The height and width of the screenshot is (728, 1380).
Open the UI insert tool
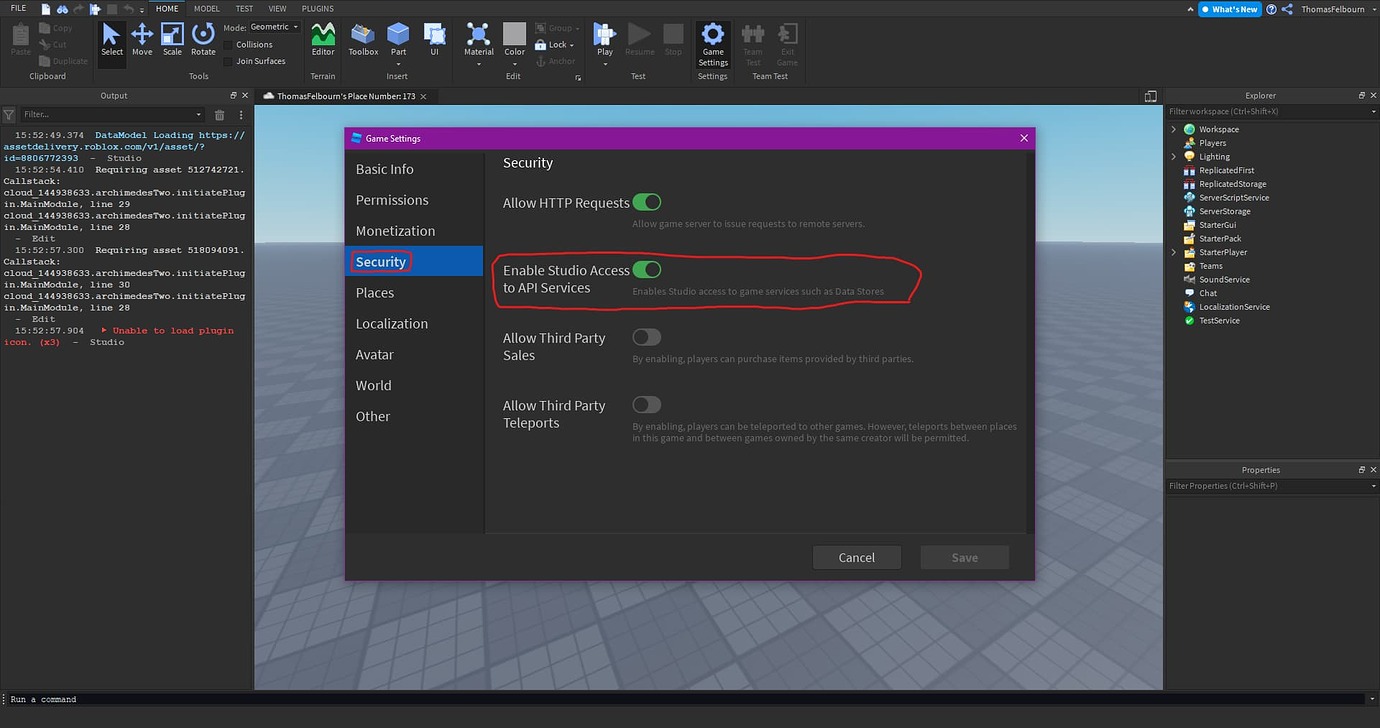[x=434, y=40]
